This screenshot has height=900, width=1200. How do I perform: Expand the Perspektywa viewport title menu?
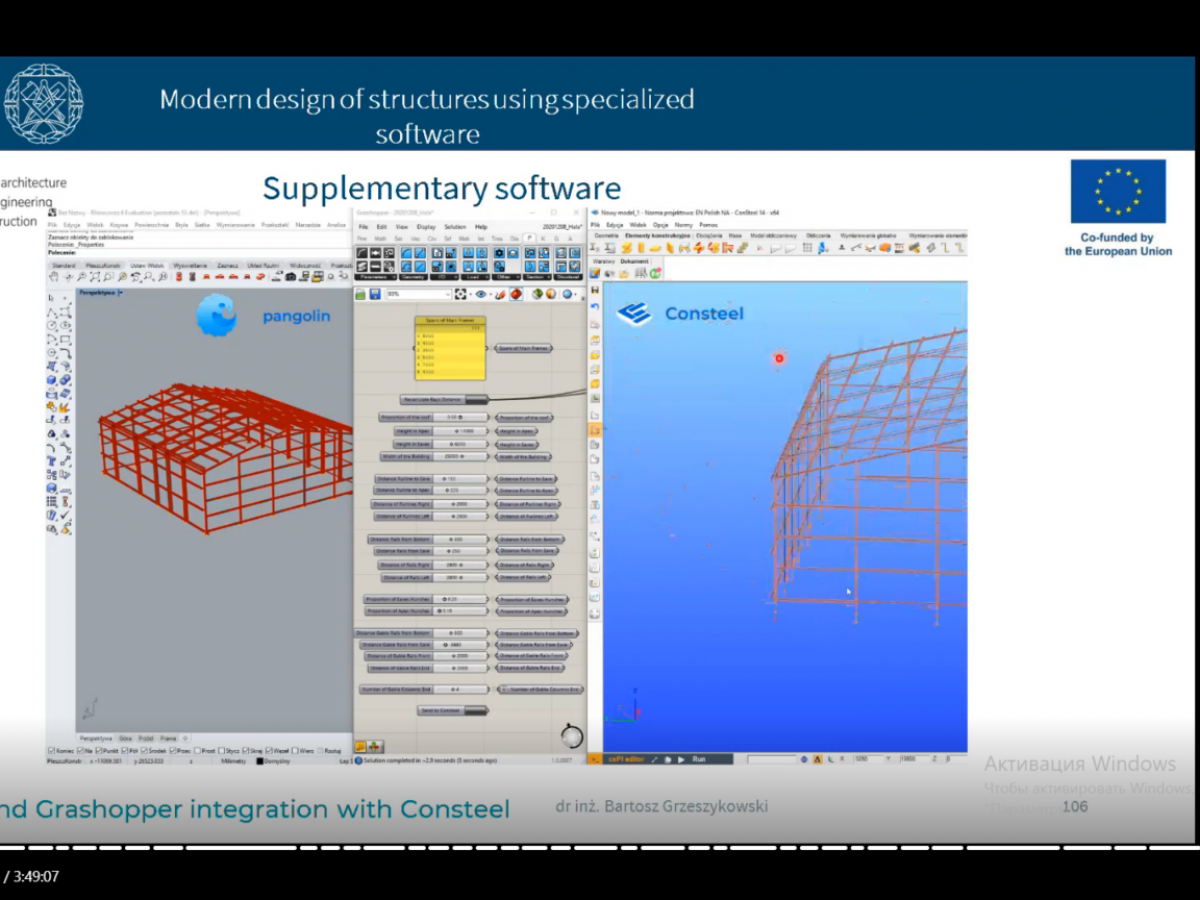[x=121, y=293]
